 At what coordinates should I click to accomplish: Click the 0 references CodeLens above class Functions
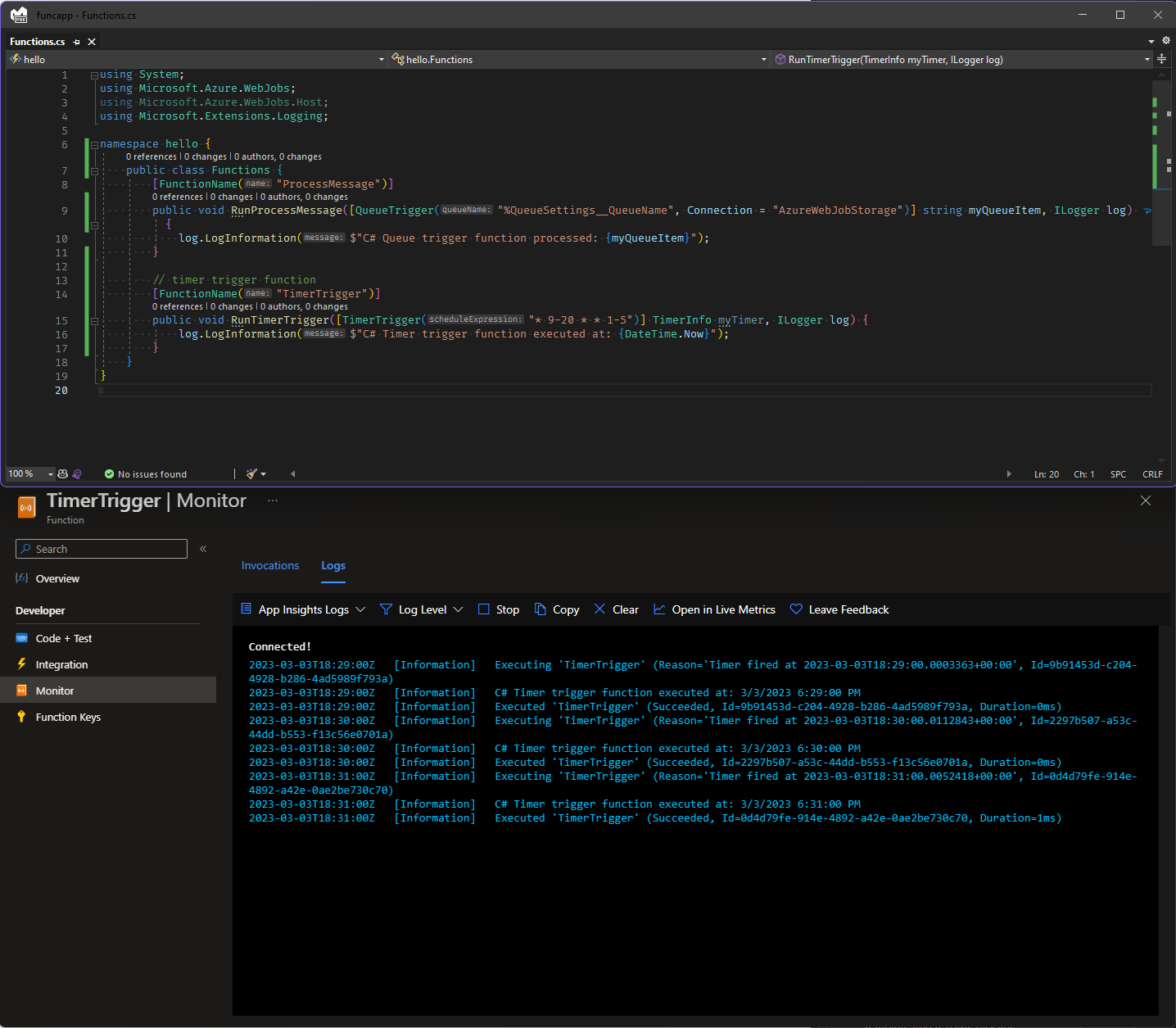point(152,156)
